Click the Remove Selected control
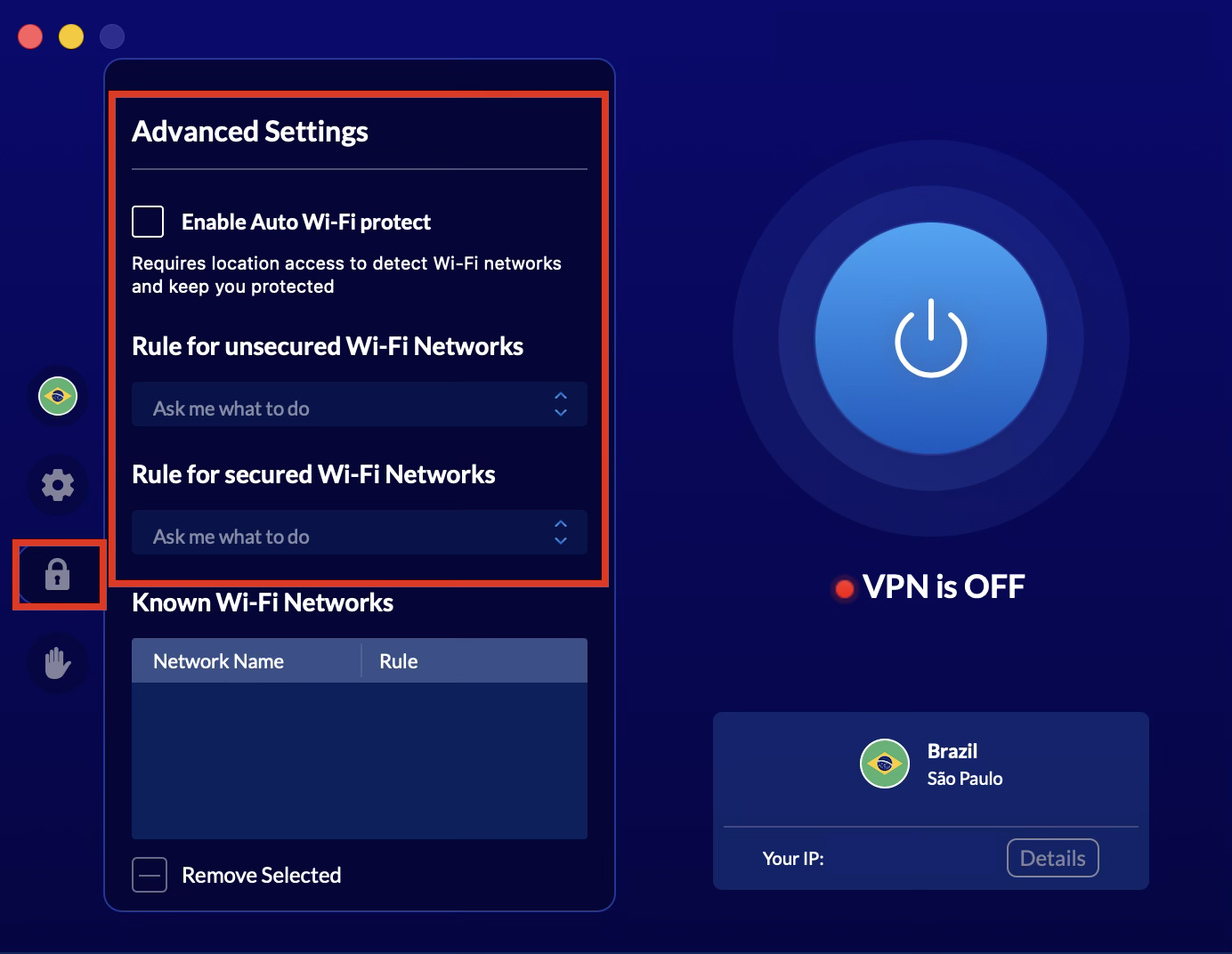 coord(261,875)
